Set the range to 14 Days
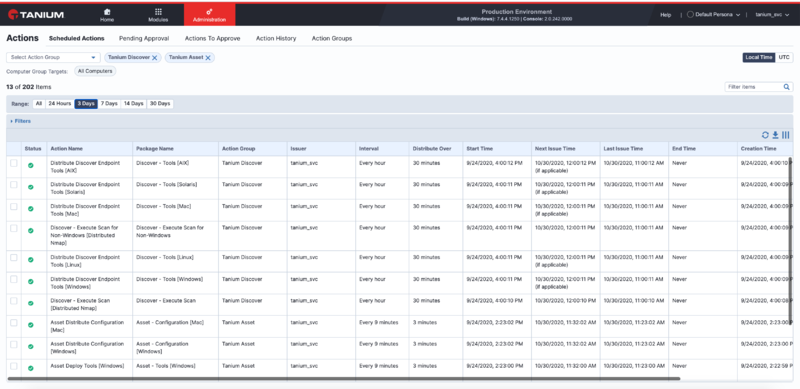800x389 pixels. pos(134,104)
